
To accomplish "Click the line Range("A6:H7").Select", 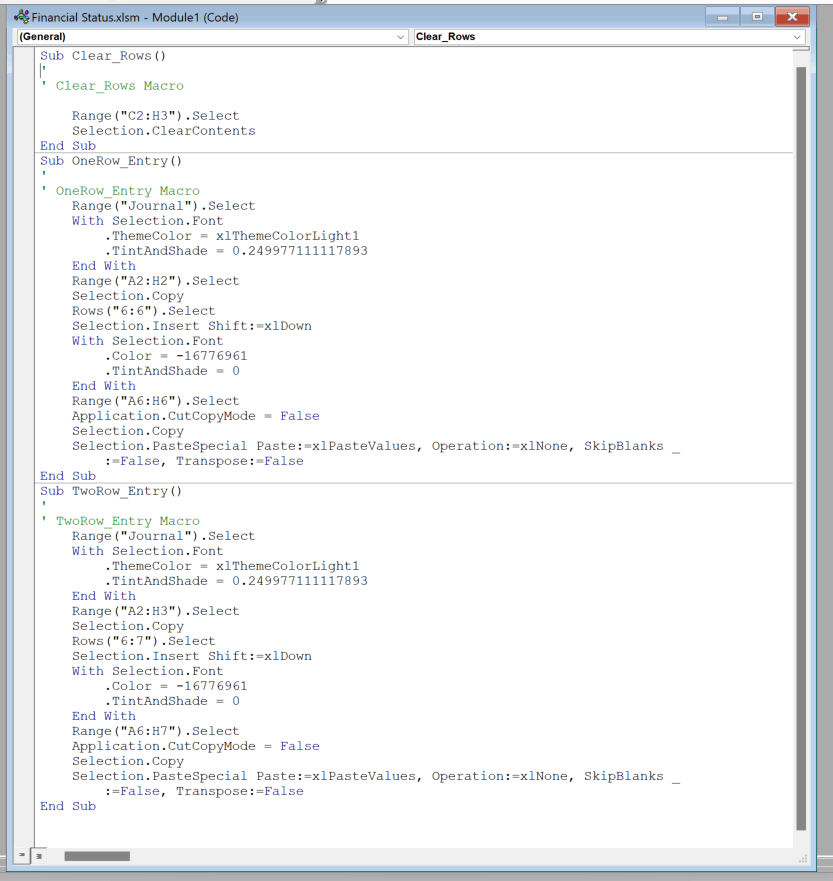I will tap(156, 732).
